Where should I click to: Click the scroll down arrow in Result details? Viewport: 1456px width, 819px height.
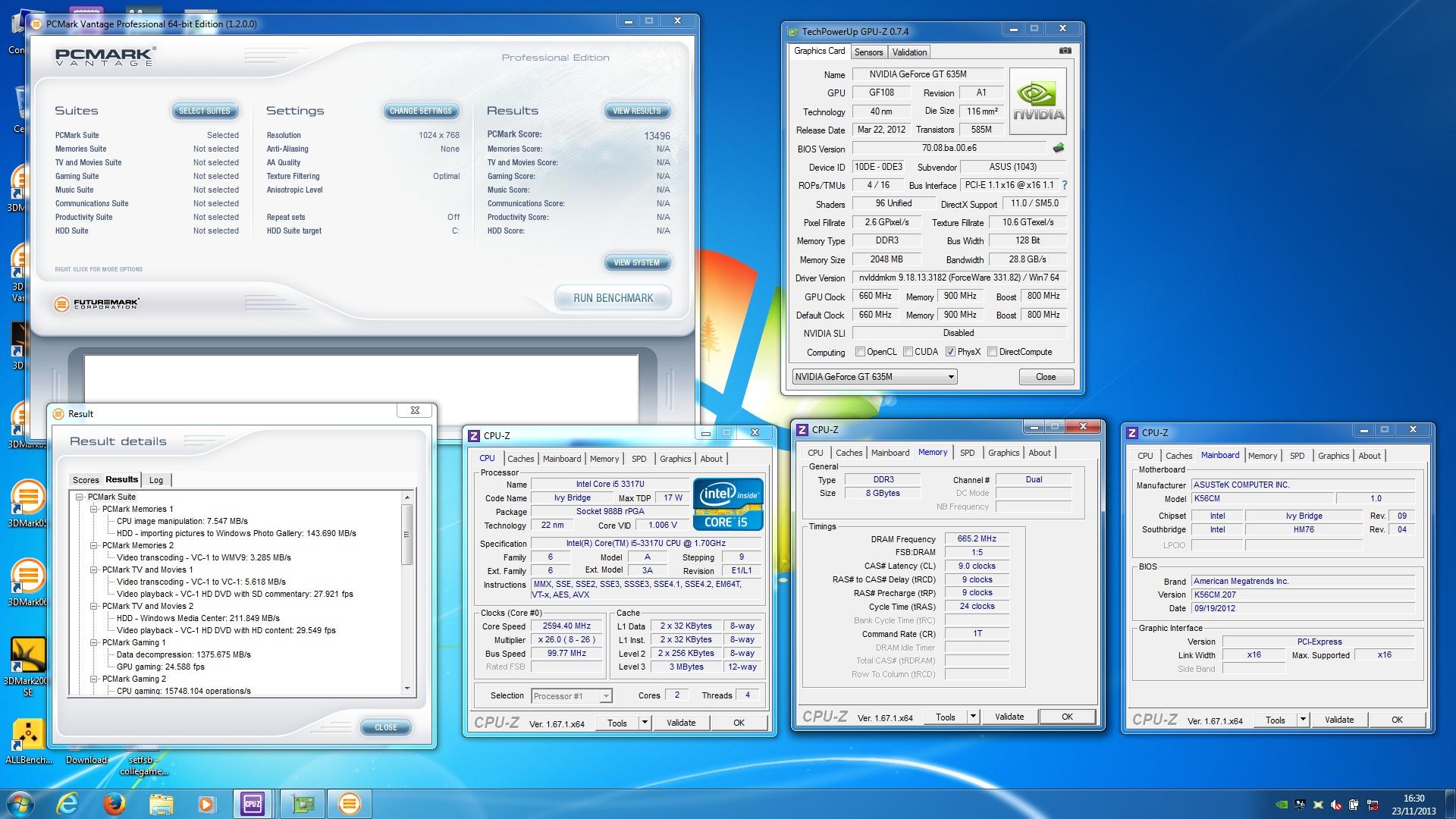407,689
